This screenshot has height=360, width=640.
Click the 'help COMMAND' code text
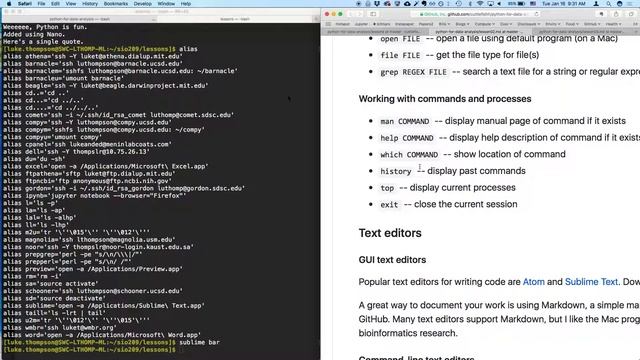[407, 138]
